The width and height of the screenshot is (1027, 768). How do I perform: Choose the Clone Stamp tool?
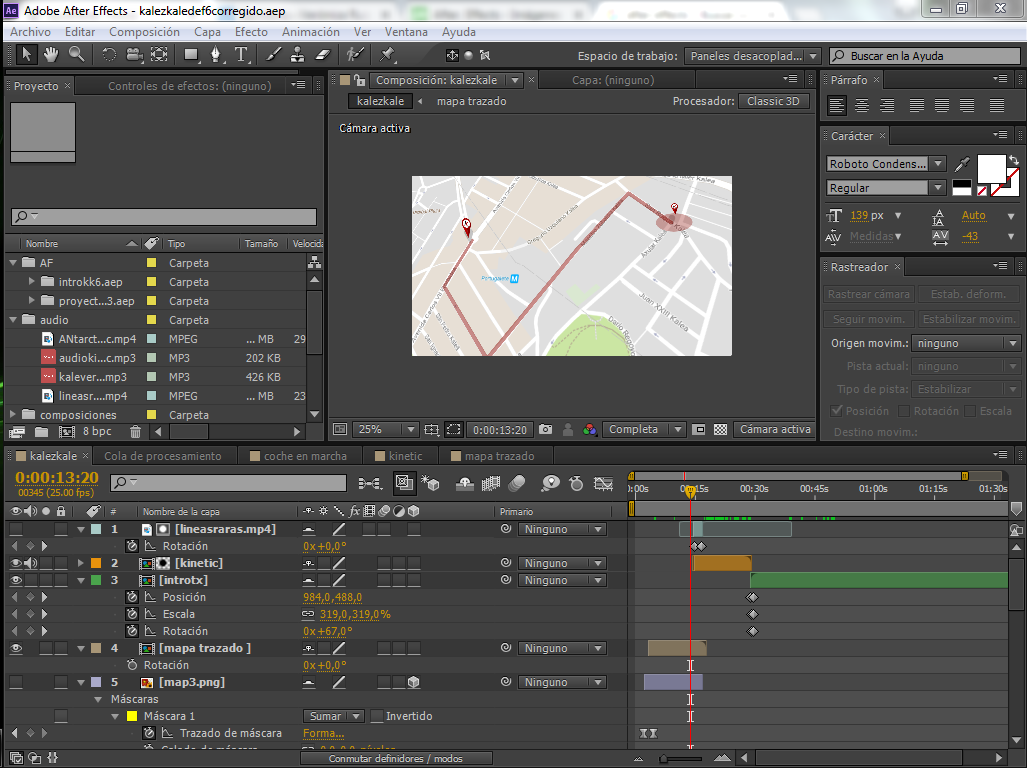[x=298, y=55]
